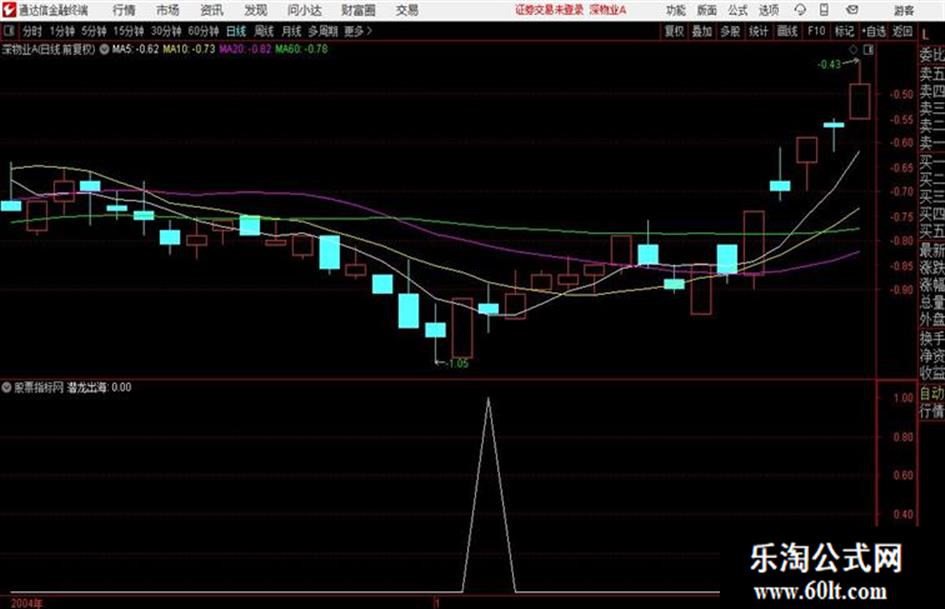Click the L label atop the side panel
945x609 pixels.
(x=925, y=36)
